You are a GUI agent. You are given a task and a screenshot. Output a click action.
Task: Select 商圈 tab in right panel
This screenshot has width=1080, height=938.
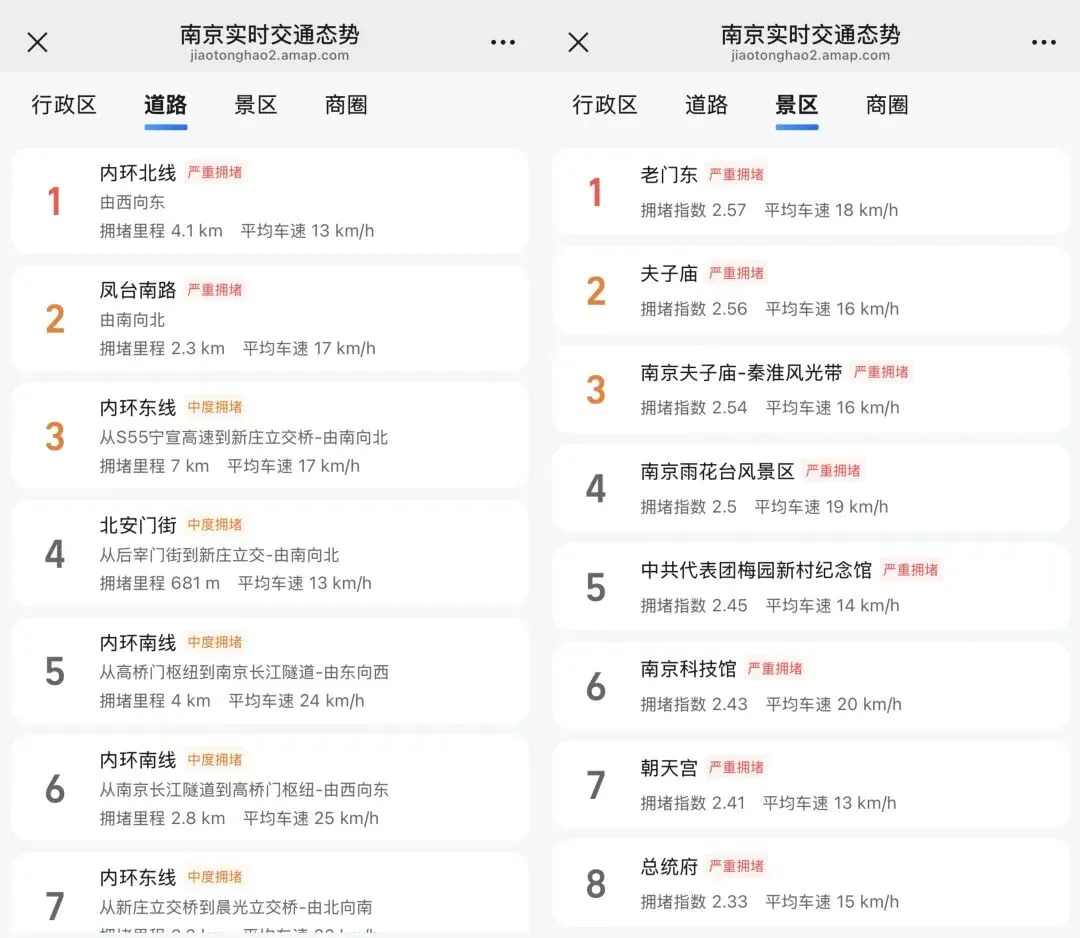click(x=887, y=105)
